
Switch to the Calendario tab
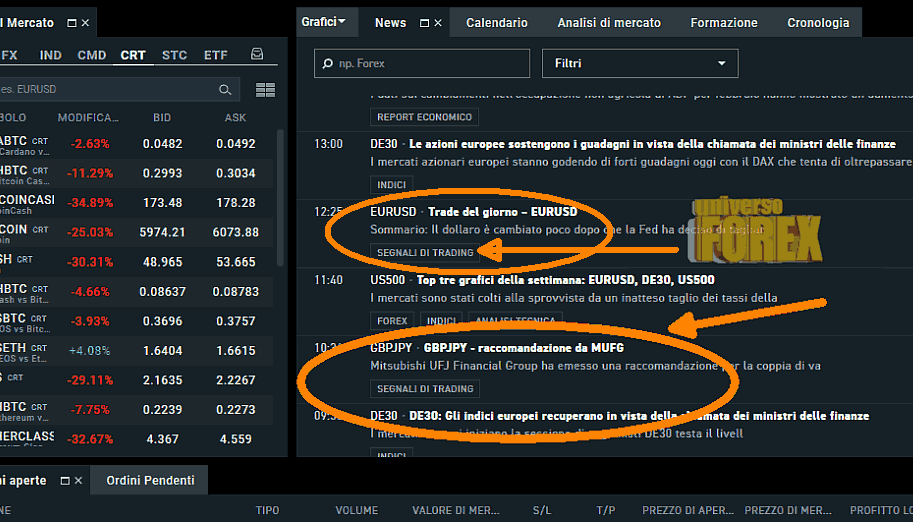pos(496,22)
